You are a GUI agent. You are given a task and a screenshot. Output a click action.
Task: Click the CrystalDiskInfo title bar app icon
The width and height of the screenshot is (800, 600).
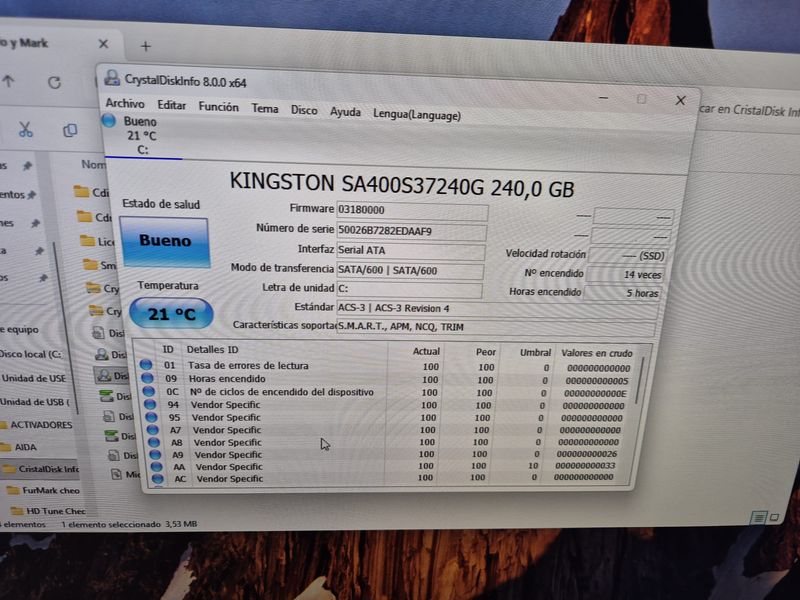(x=112, y=78)
